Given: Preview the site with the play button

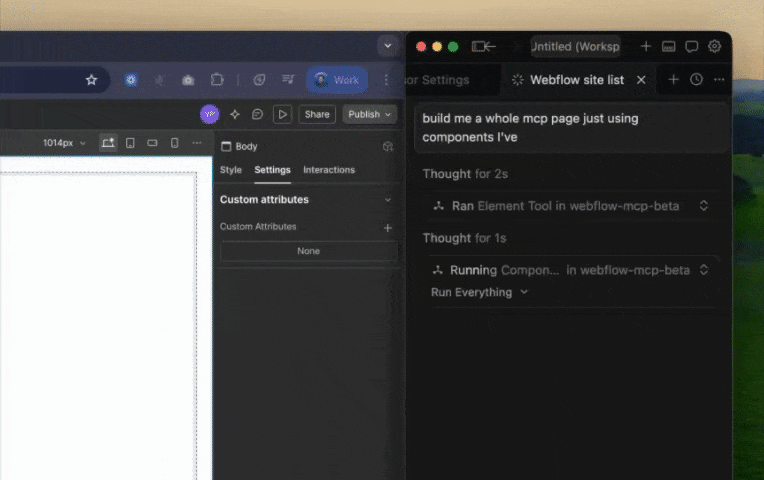Looking at the screenshot, I should (x=282, y=115).
